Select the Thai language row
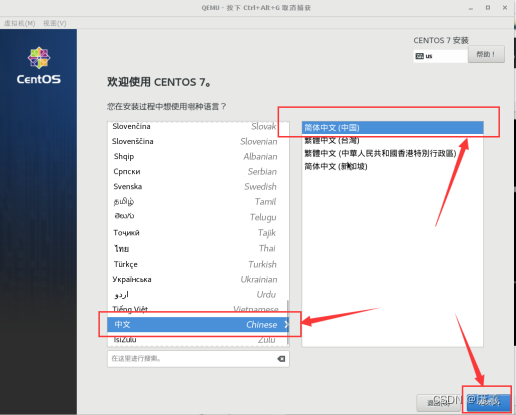This screenshot has height=415, width=516. coord(198,248)
